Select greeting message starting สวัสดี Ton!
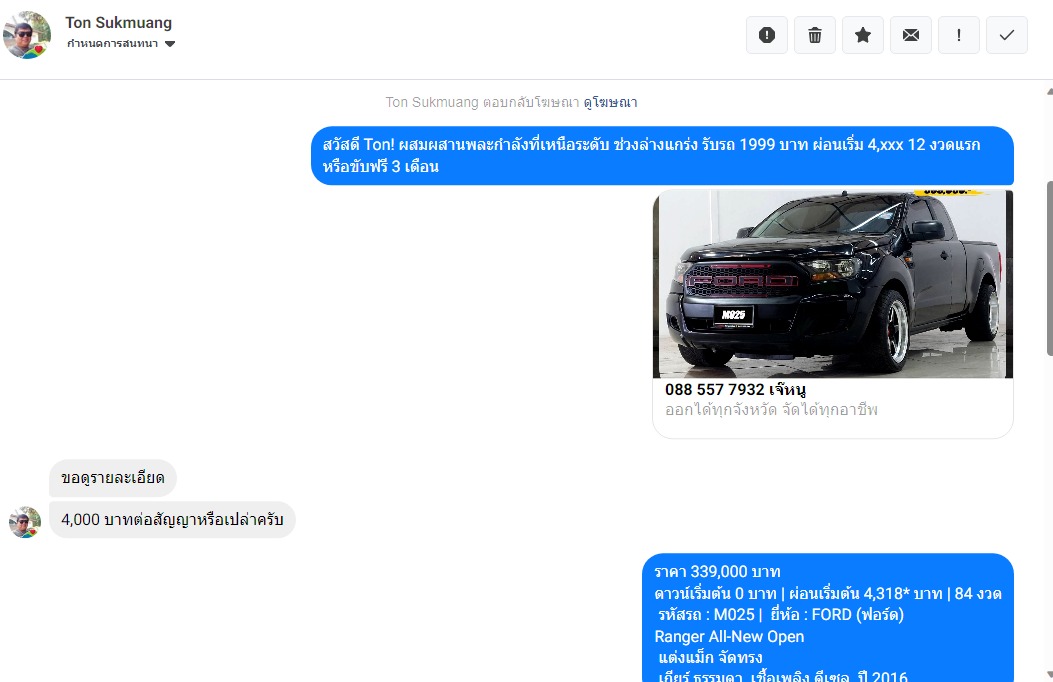 tap(662, 156)
